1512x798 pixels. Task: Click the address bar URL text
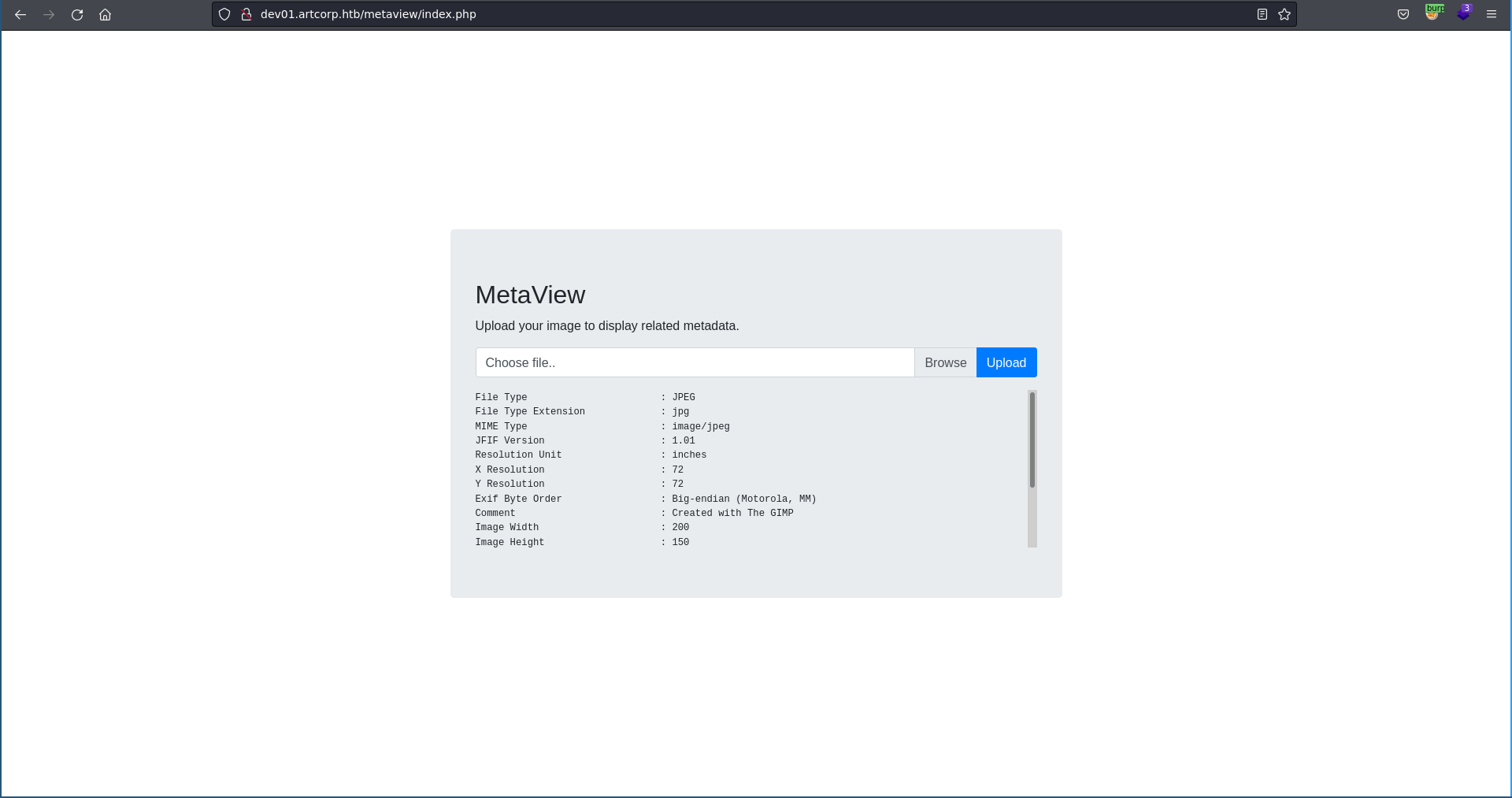click(368, 14)
